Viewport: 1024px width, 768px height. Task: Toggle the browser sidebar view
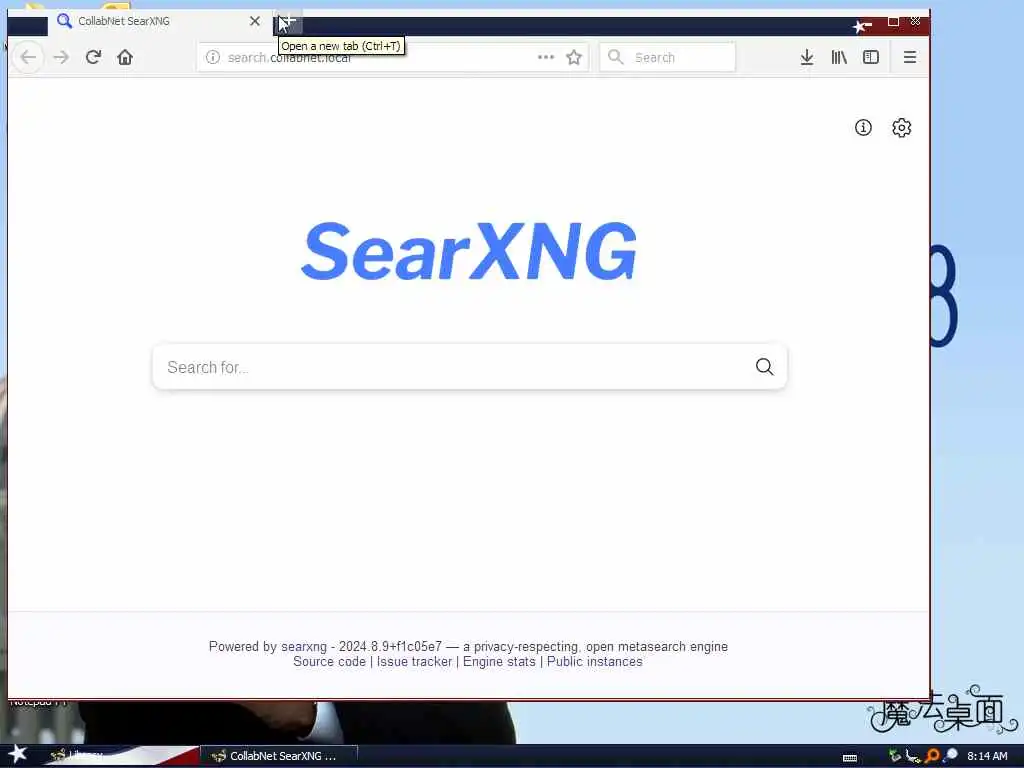[x=871, y=57]
